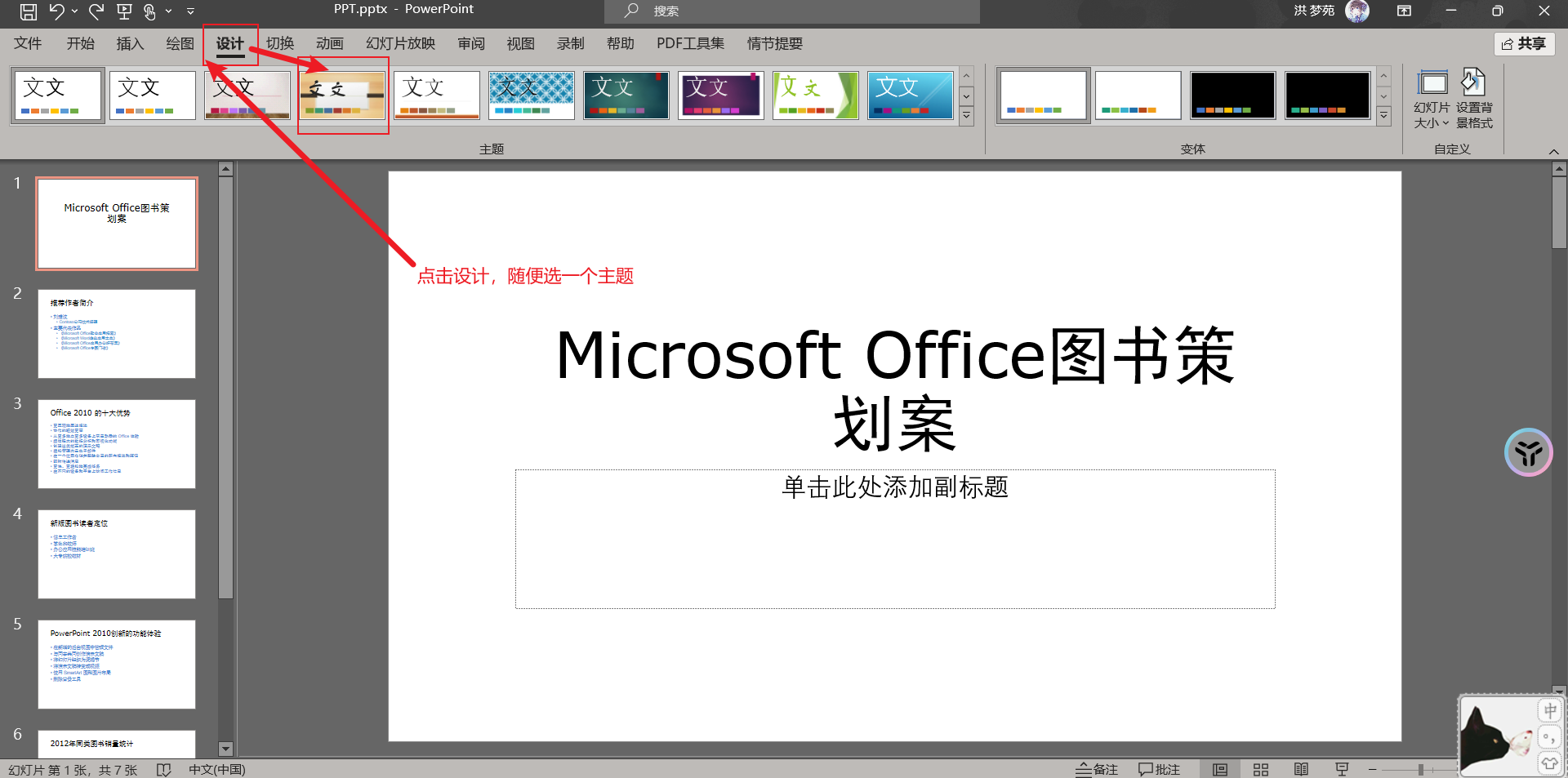Apply the tan ink-brush style theme
The image size is (1568, 778).
pos(342,96)
